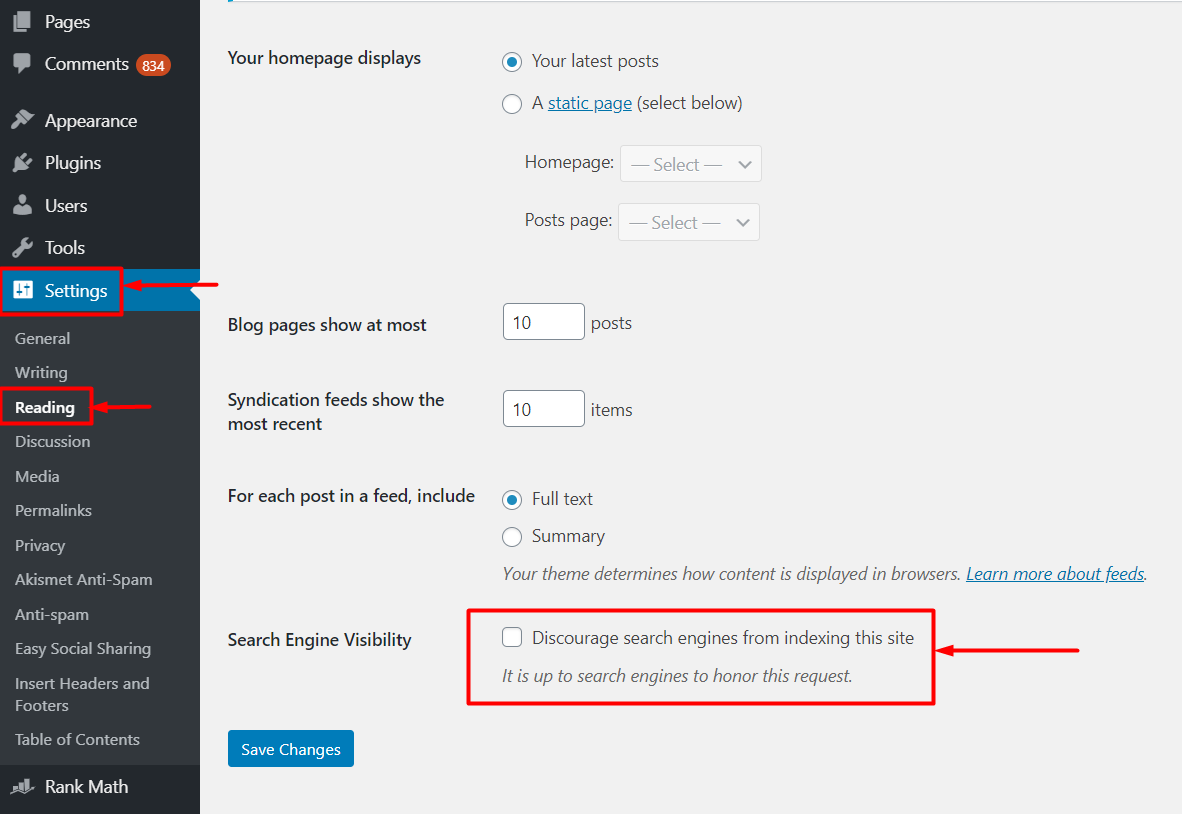
Task: Follow the Learn more about feeds link
Action: [1054, 573]
